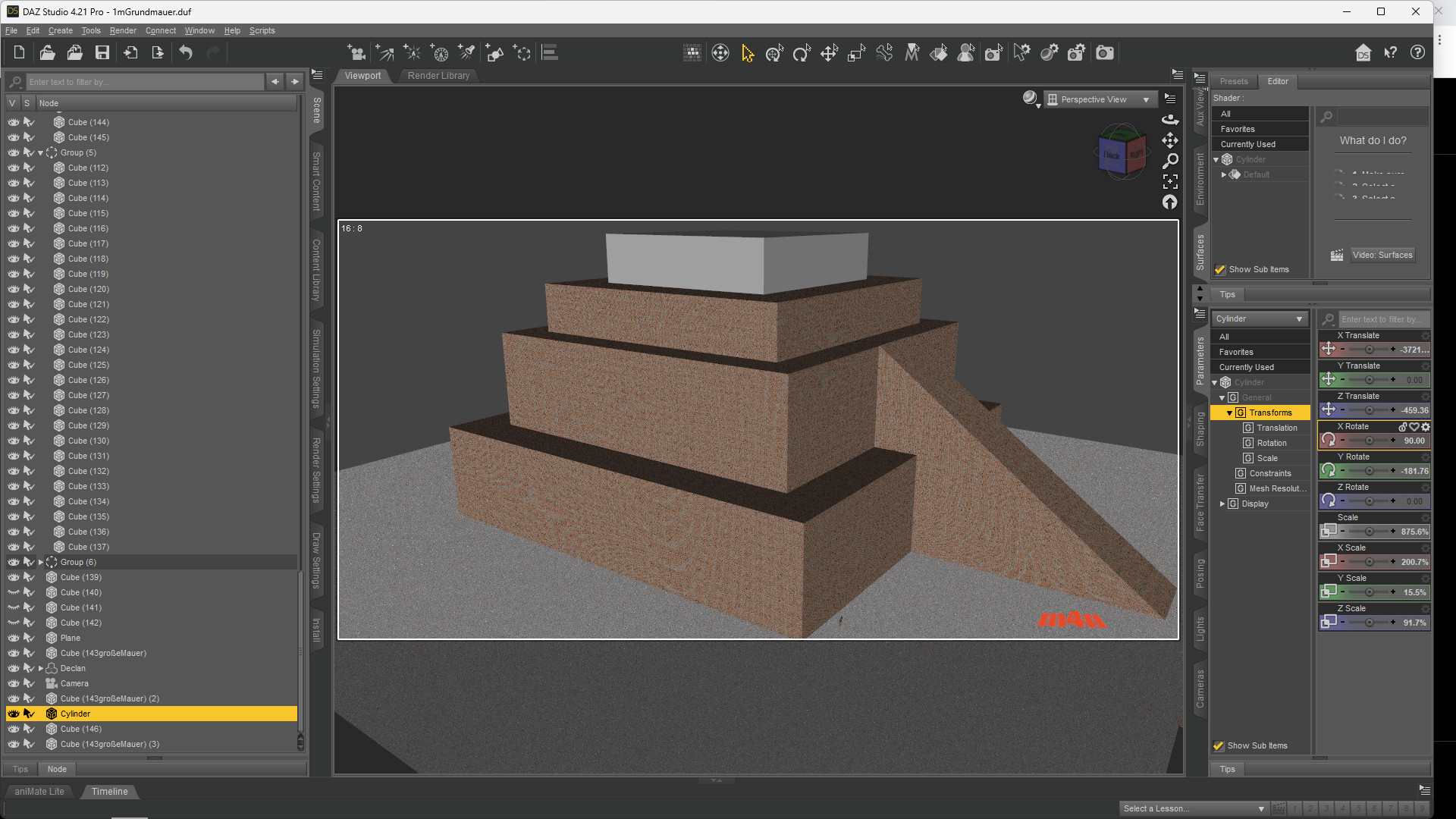Select the Translate tool in toolbar
The height and width of the screenshot is (819, 1456).
[x=829, y=53]
